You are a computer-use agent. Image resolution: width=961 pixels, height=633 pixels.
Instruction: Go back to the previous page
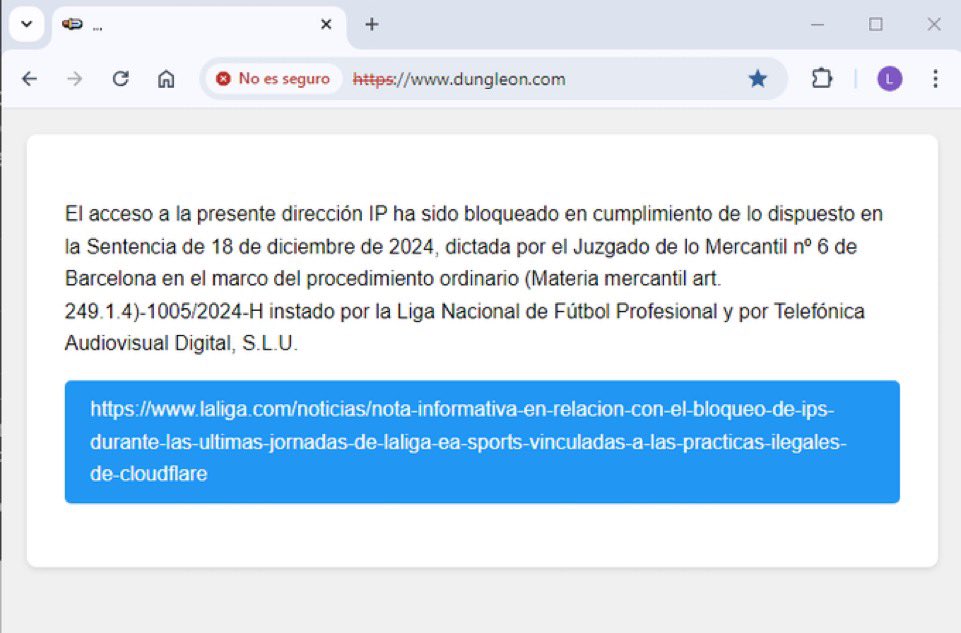point(29,79)
